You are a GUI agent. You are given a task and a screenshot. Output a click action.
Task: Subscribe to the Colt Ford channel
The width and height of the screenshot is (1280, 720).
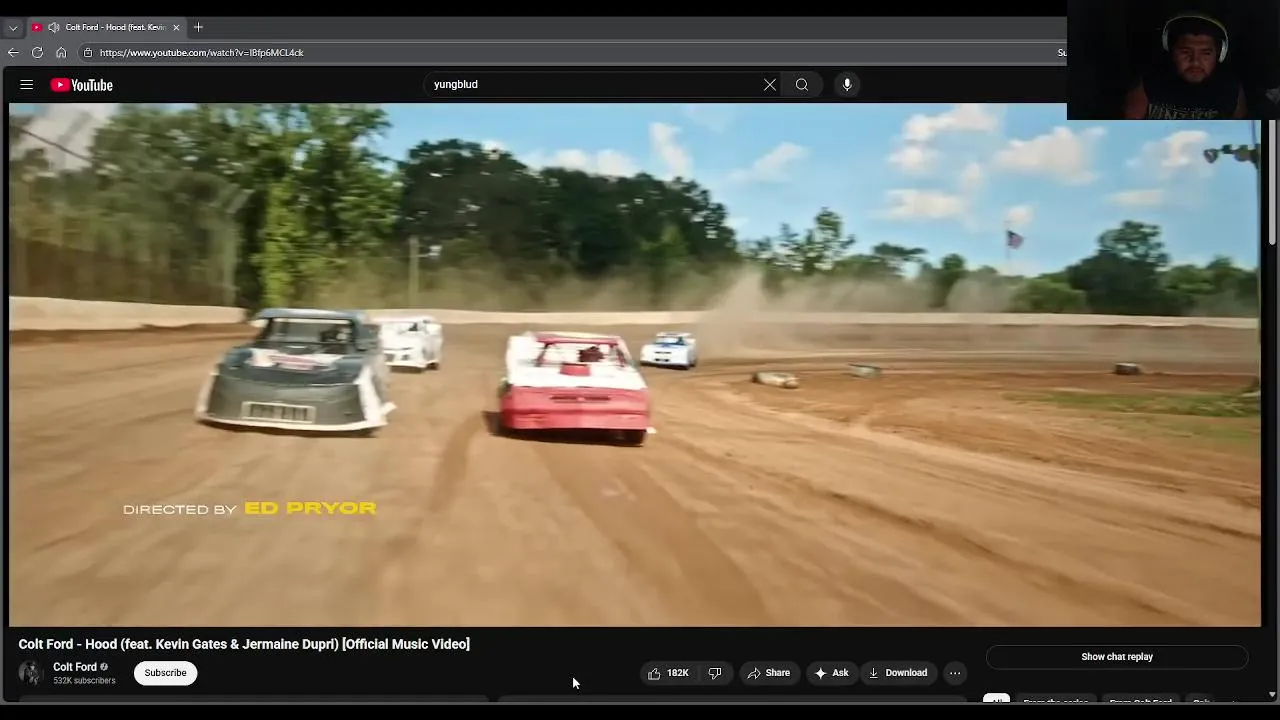[165, 673]
